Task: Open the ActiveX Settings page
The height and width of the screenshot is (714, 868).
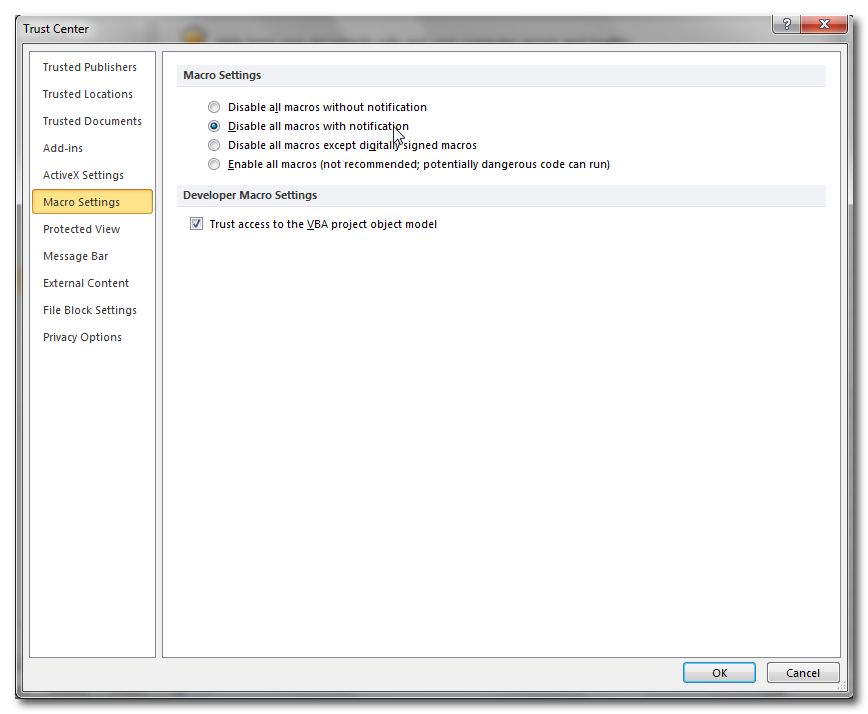Action: (x=81, y=175)
